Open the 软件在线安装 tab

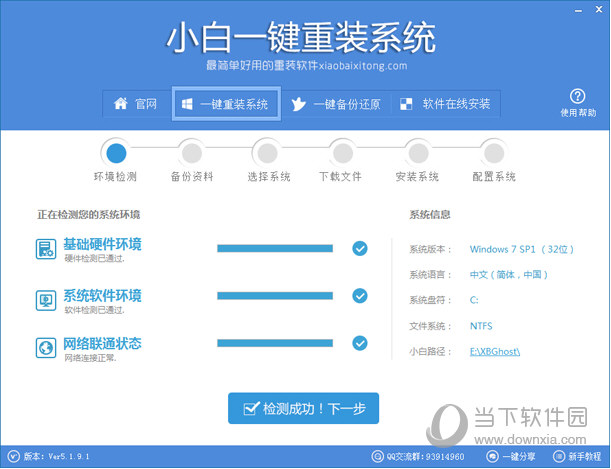(x=445, y=104)
